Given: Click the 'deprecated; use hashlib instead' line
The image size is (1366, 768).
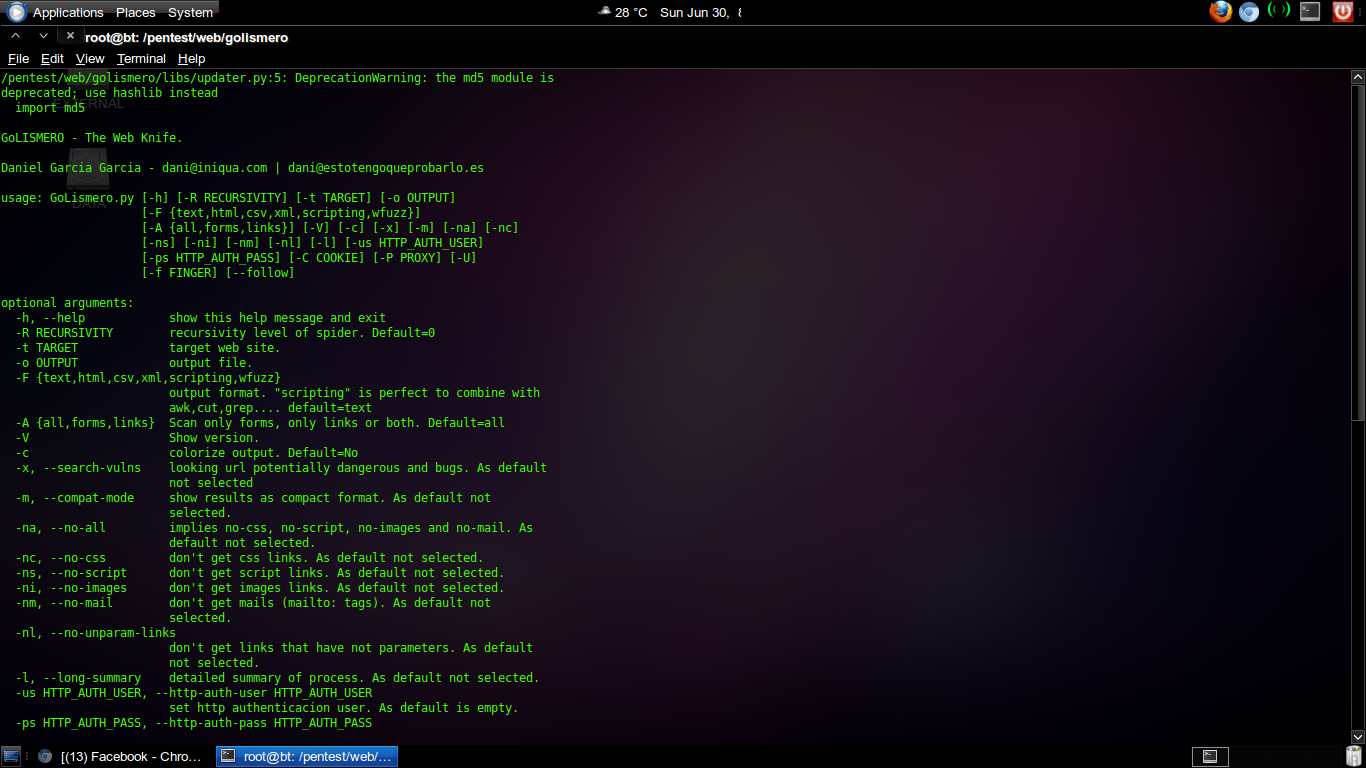Looking at the screenshot, I should 109,93.
